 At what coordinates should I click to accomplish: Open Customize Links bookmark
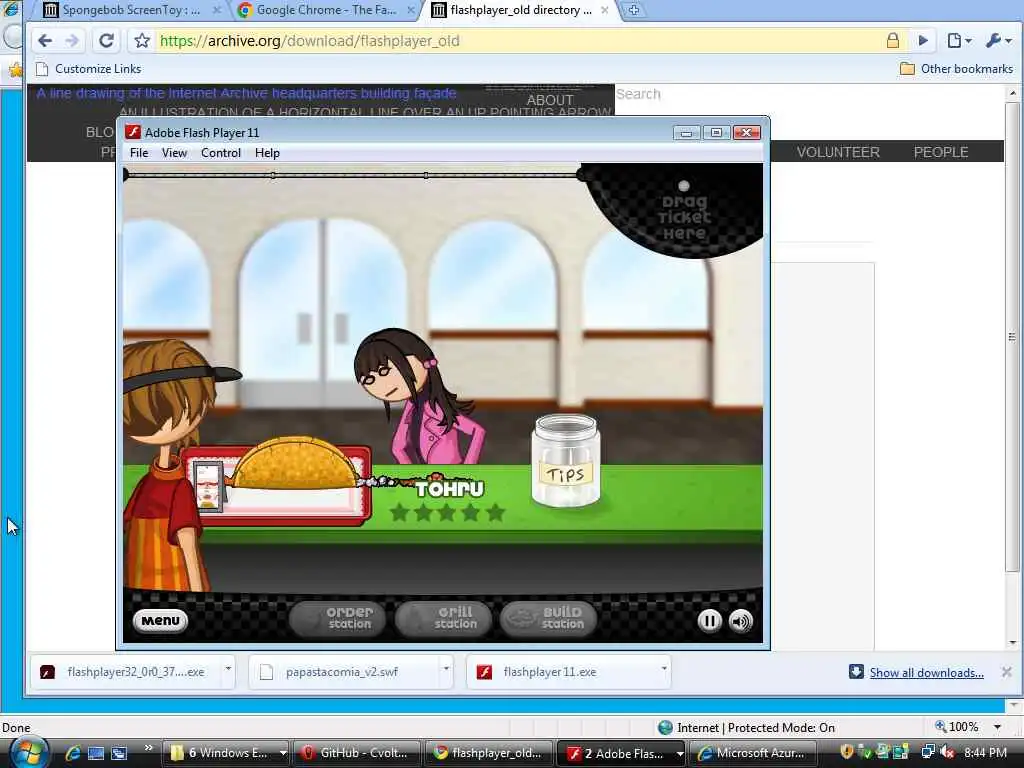(x=88, y=69)
